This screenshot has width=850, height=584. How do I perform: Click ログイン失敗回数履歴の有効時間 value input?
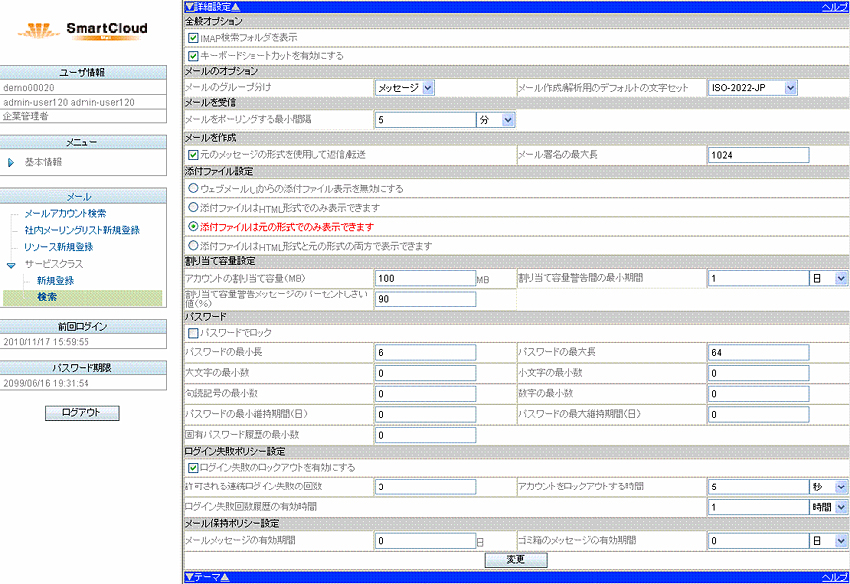[x=758, y=507]
